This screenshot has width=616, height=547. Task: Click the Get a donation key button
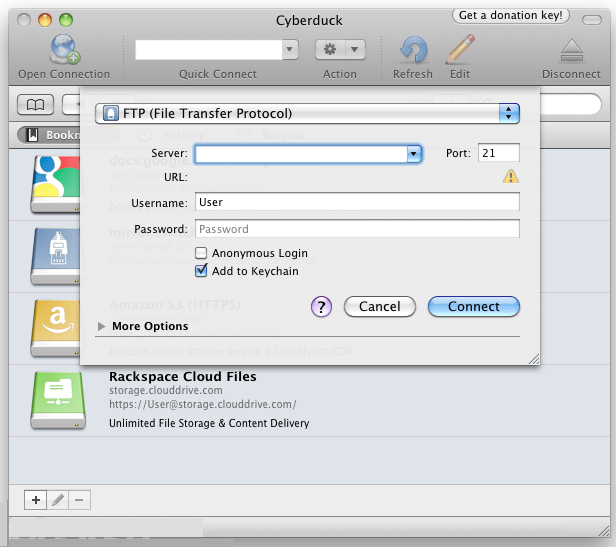510,15
